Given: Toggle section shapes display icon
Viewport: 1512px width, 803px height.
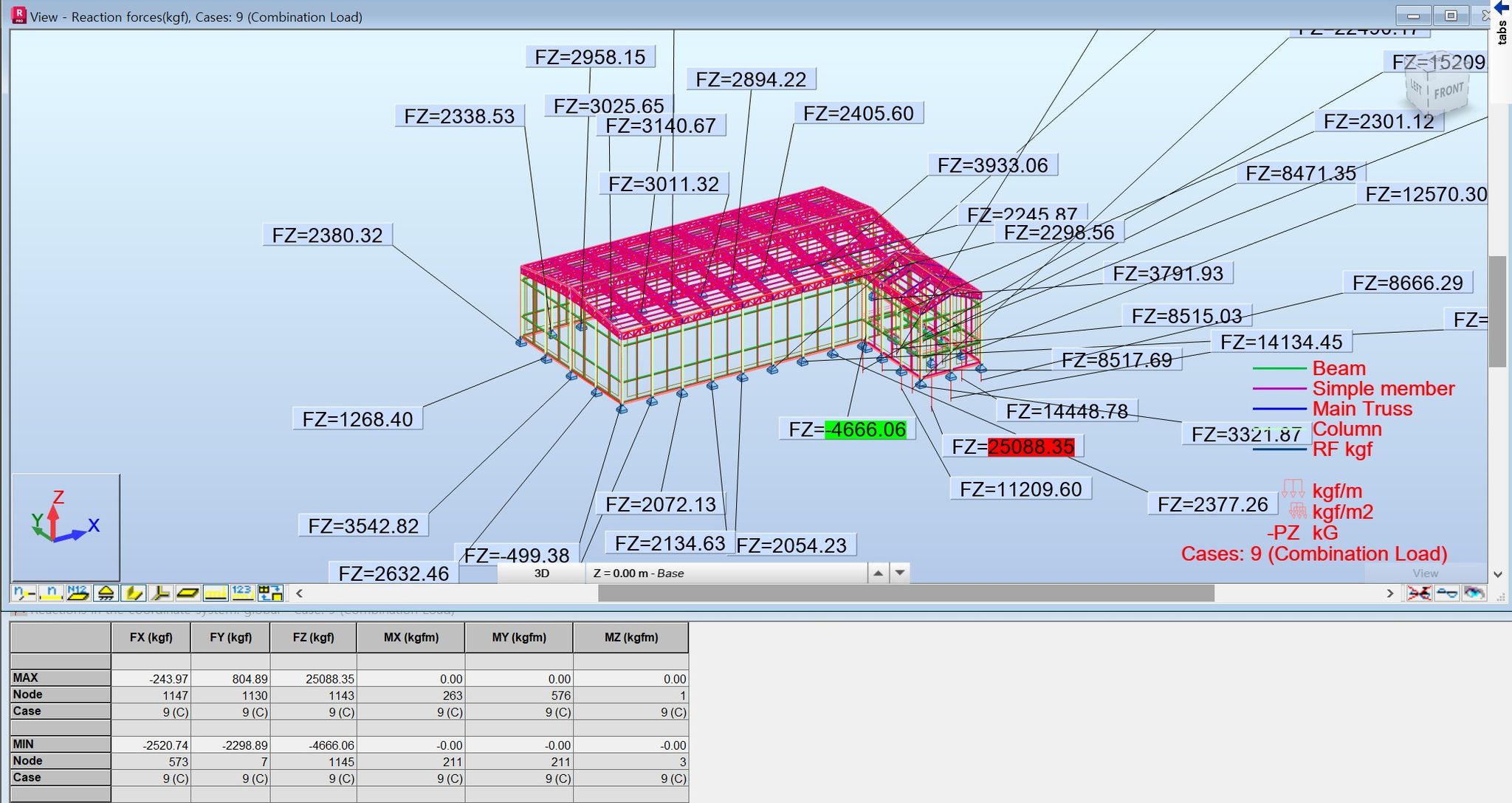Looking at the screenshot, I should 133,593.
